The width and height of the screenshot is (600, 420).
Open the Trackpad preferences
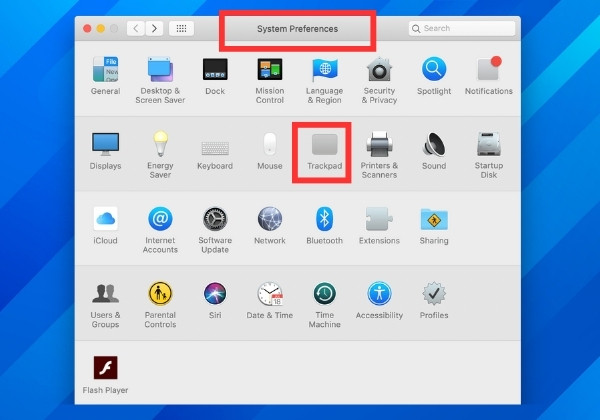pos(324,151)
